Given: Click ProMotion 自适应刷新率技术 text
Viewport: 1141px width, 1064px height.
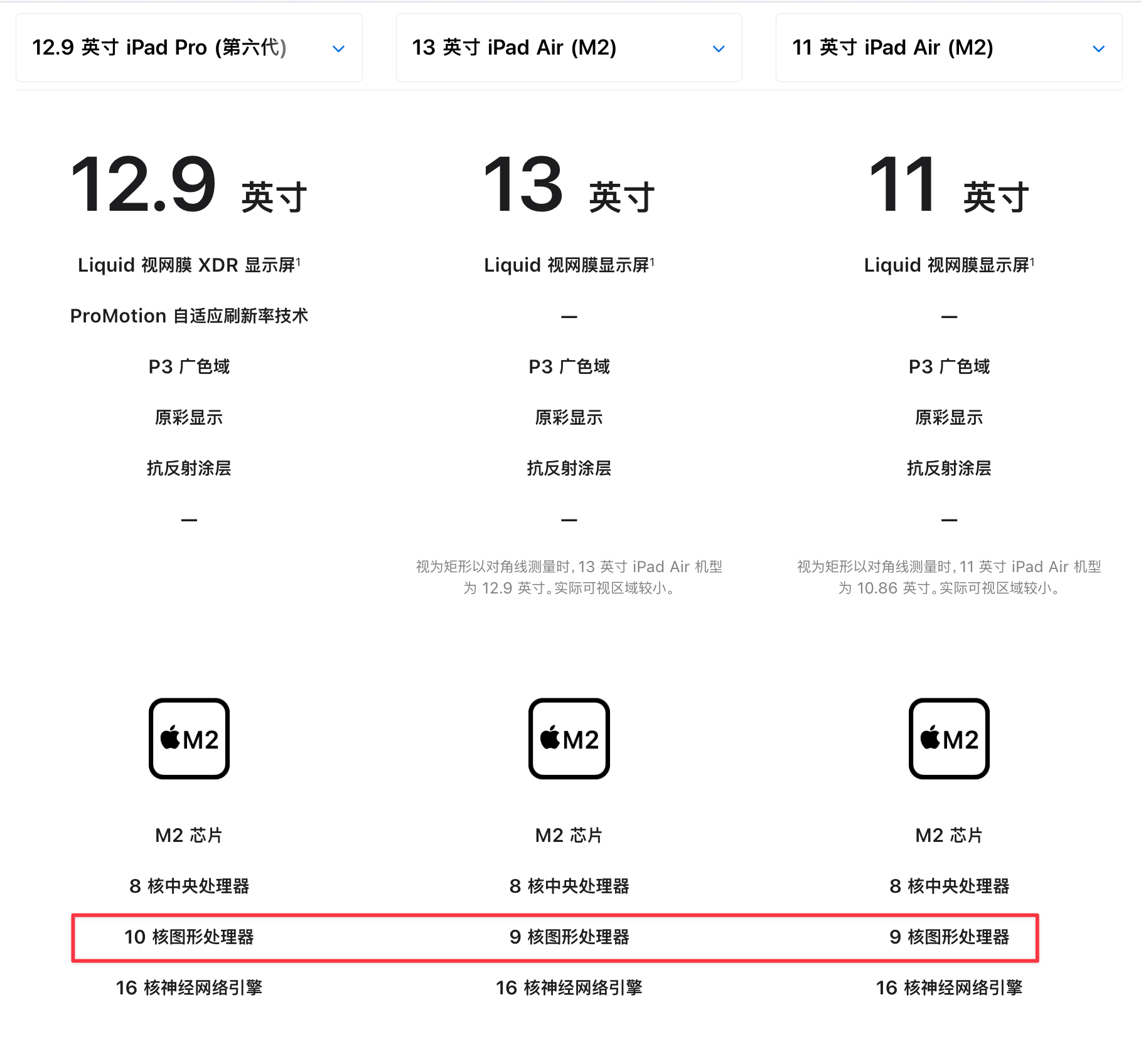Looking at the screenshot, I should [189, 316].
